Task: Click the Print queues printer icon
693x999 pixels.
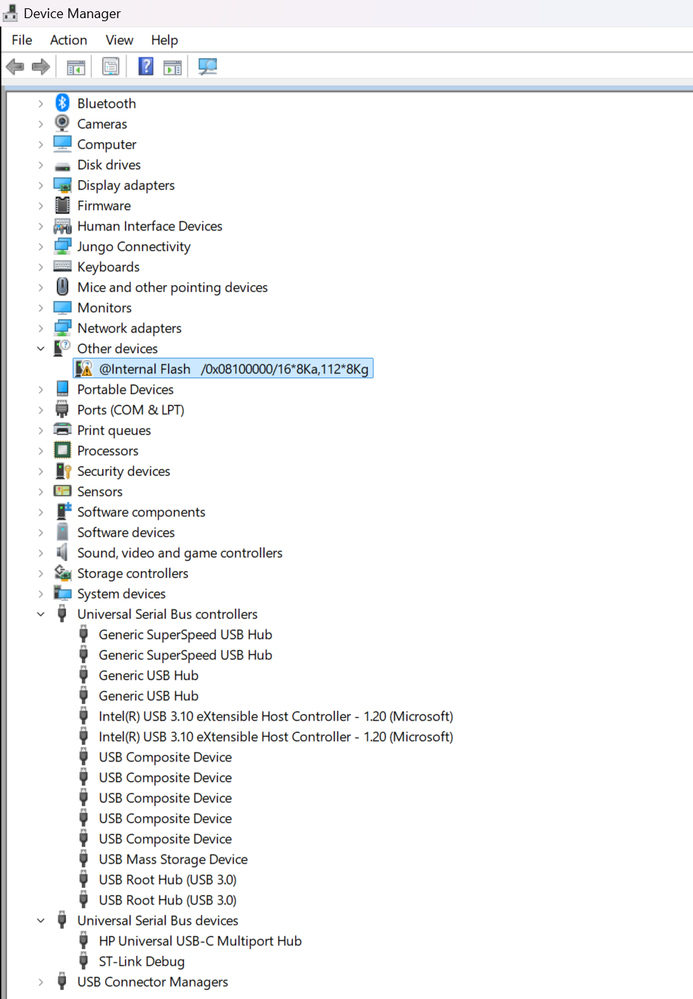Action: [x=62, y=429]
